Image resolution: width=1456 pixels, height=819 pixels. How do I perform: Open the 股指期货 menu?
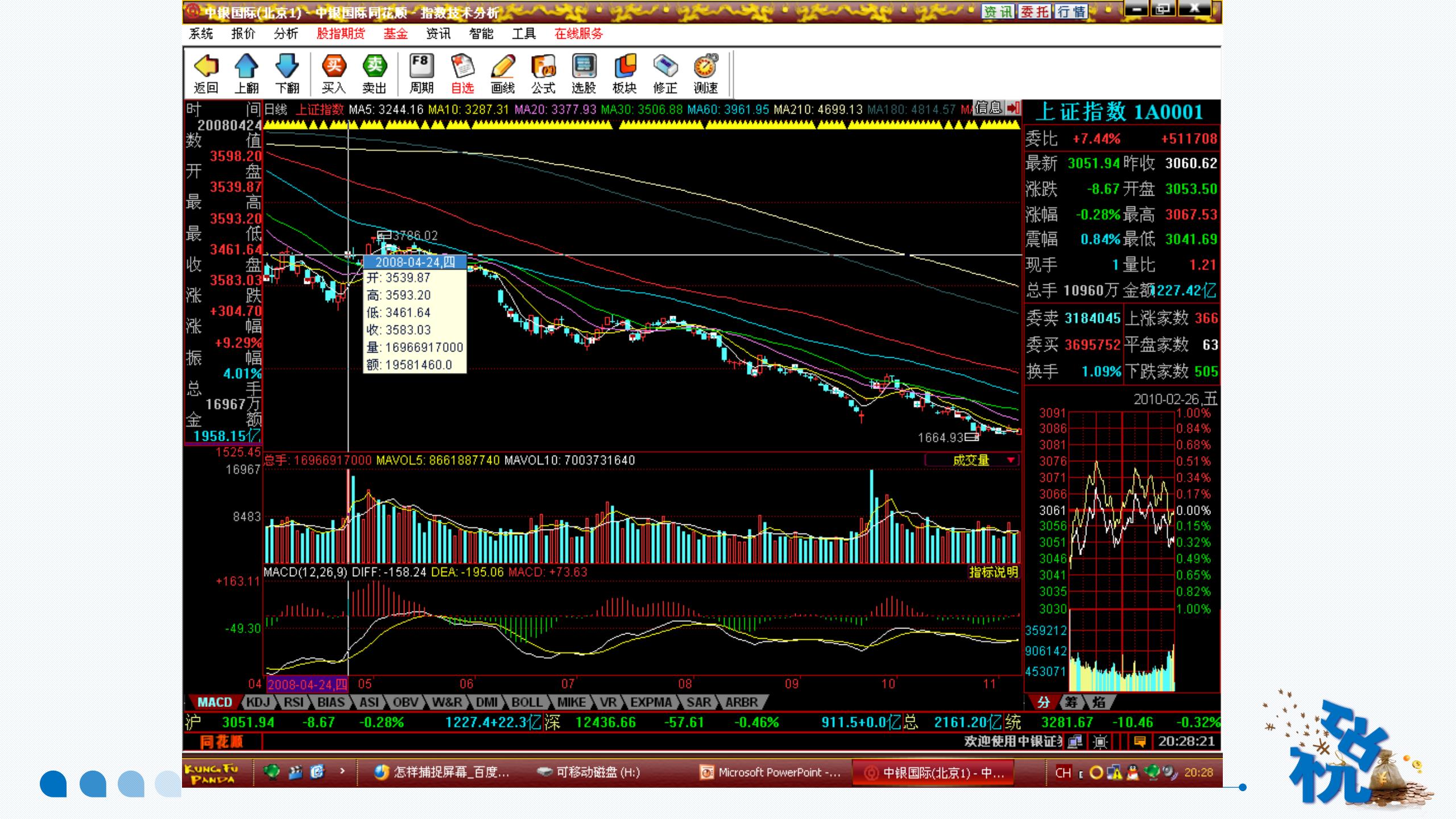tap(340, 34)
